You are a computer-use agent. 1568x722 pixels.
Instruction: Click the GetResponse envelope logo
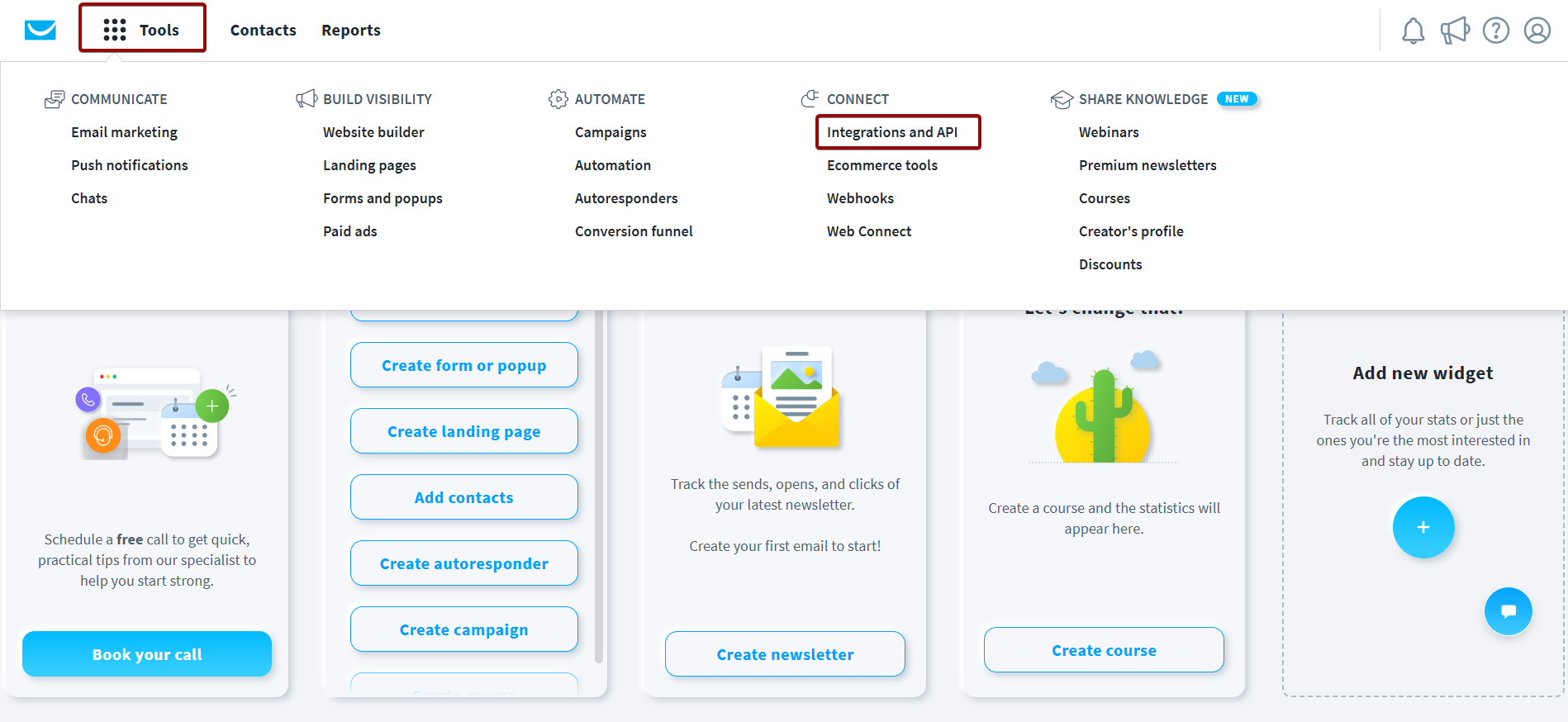[x=40, y=31]
